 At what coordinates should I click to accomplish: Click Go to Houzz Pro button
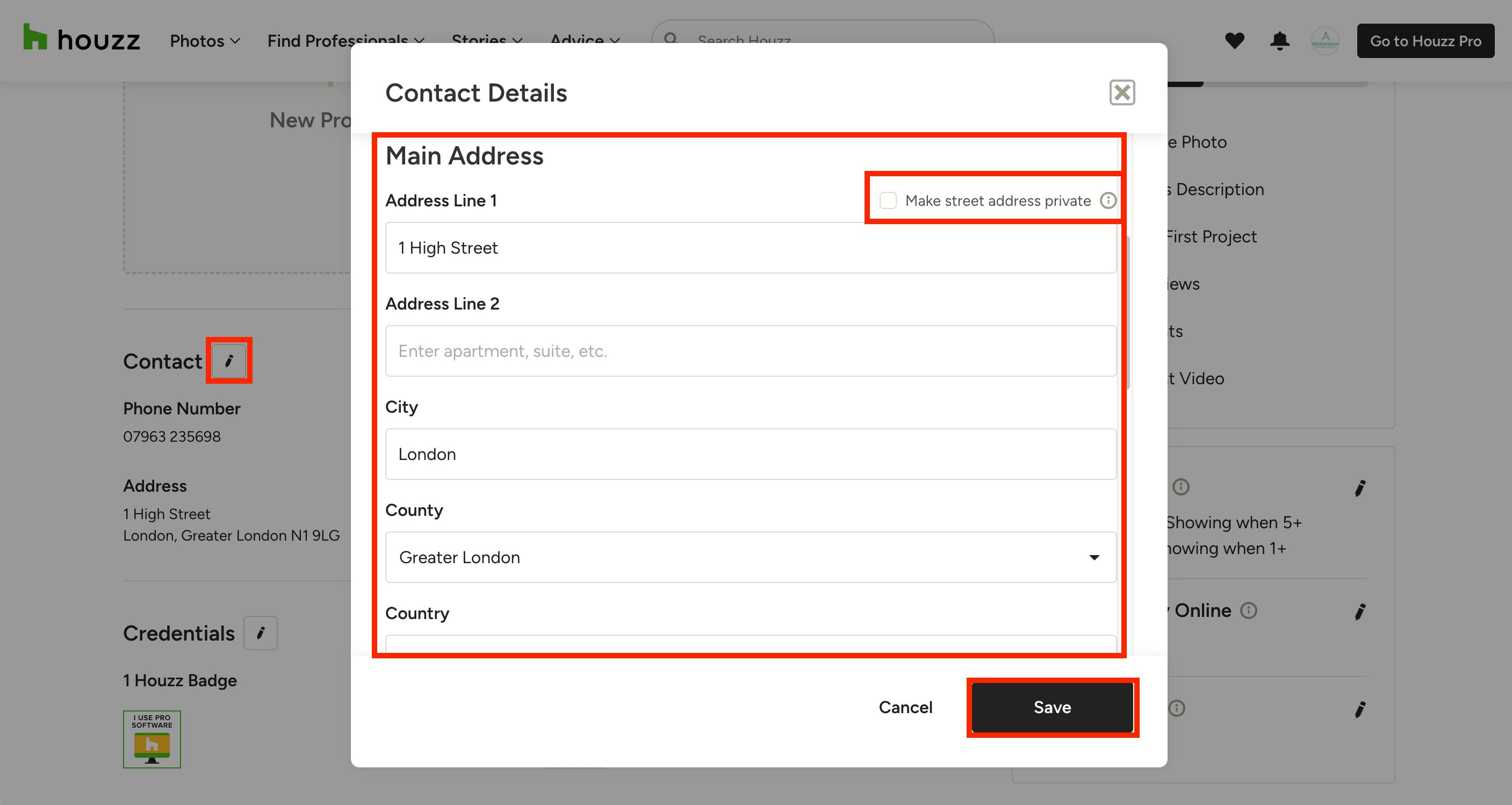1425,40
